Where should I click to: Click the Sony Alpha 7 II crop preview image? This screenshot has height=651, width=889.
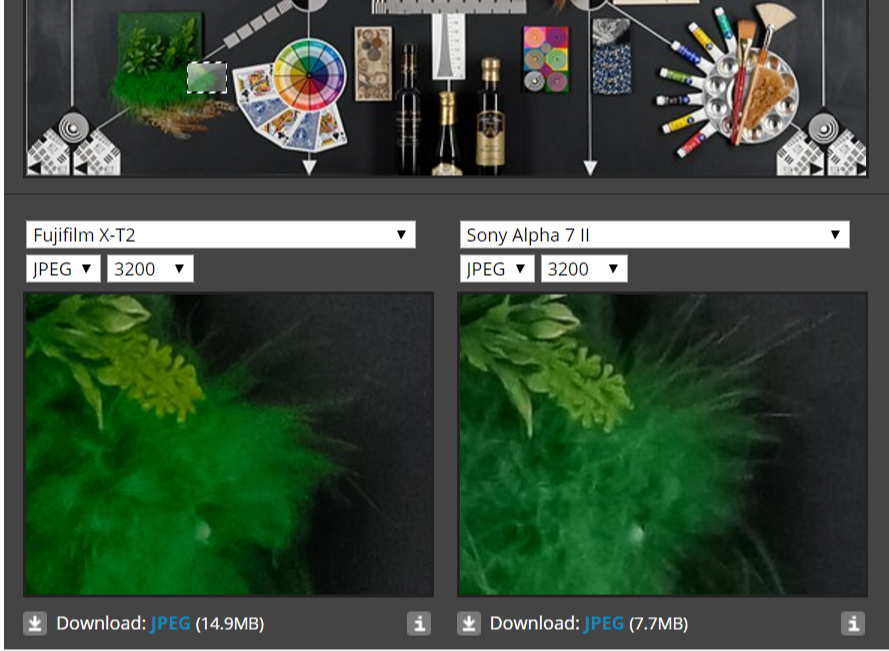tap(662, 444)
